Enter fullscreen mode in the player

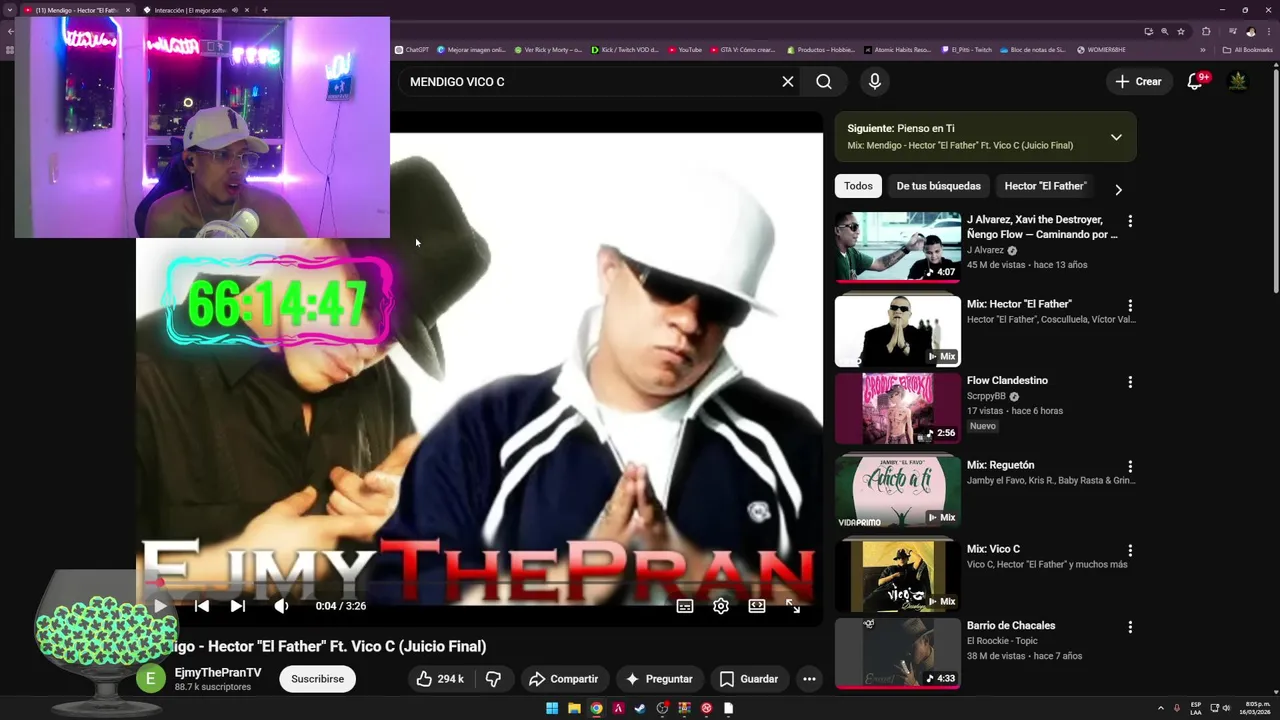(x=793, y=606)
